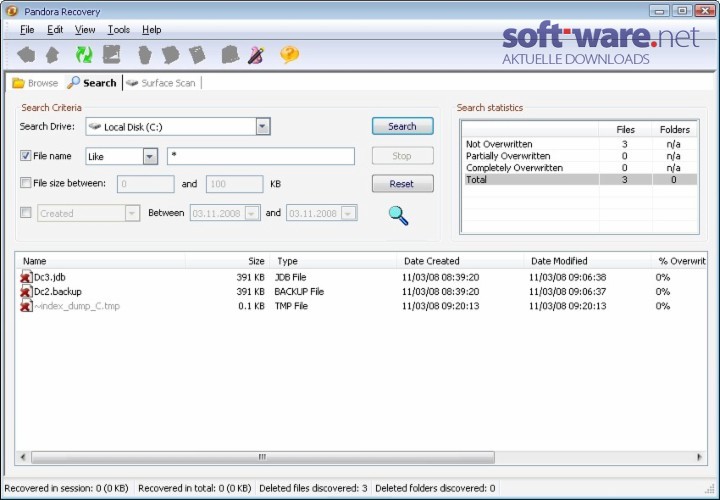Toggle the File name checkbox
Image resolution: width=720 pixels, height=500 pixels.
pos(25,156)
